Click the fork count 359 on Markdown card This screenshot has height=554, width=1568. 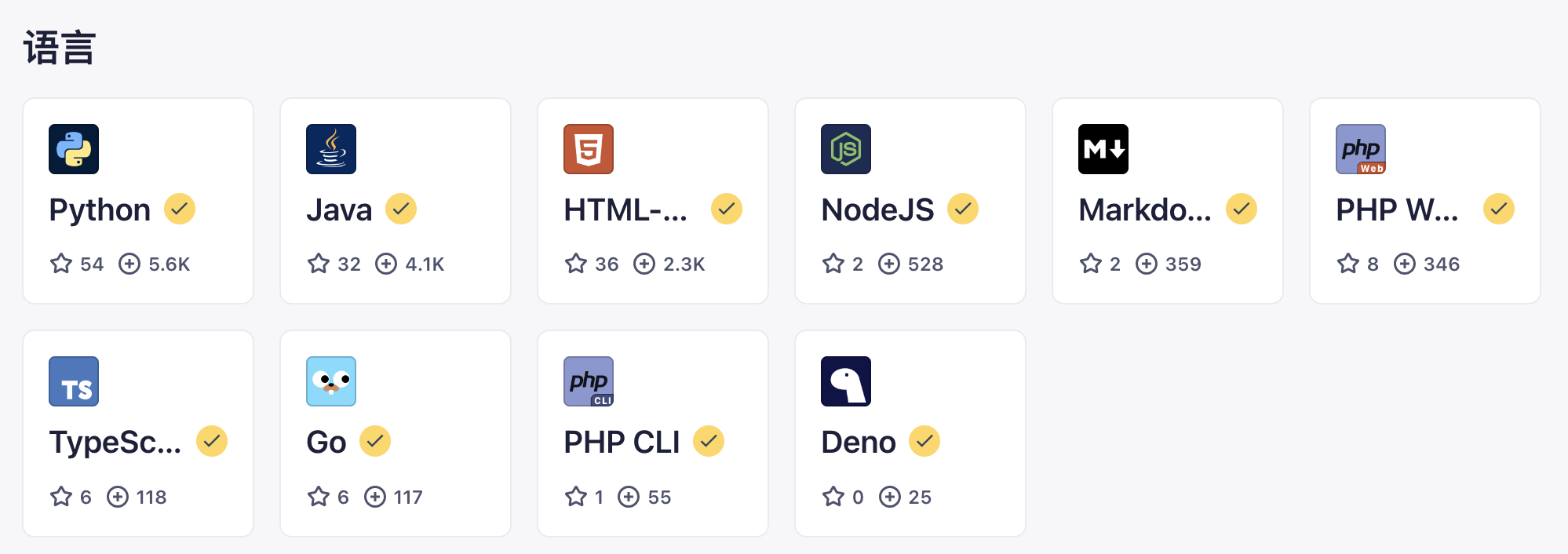coord(1183,264)
